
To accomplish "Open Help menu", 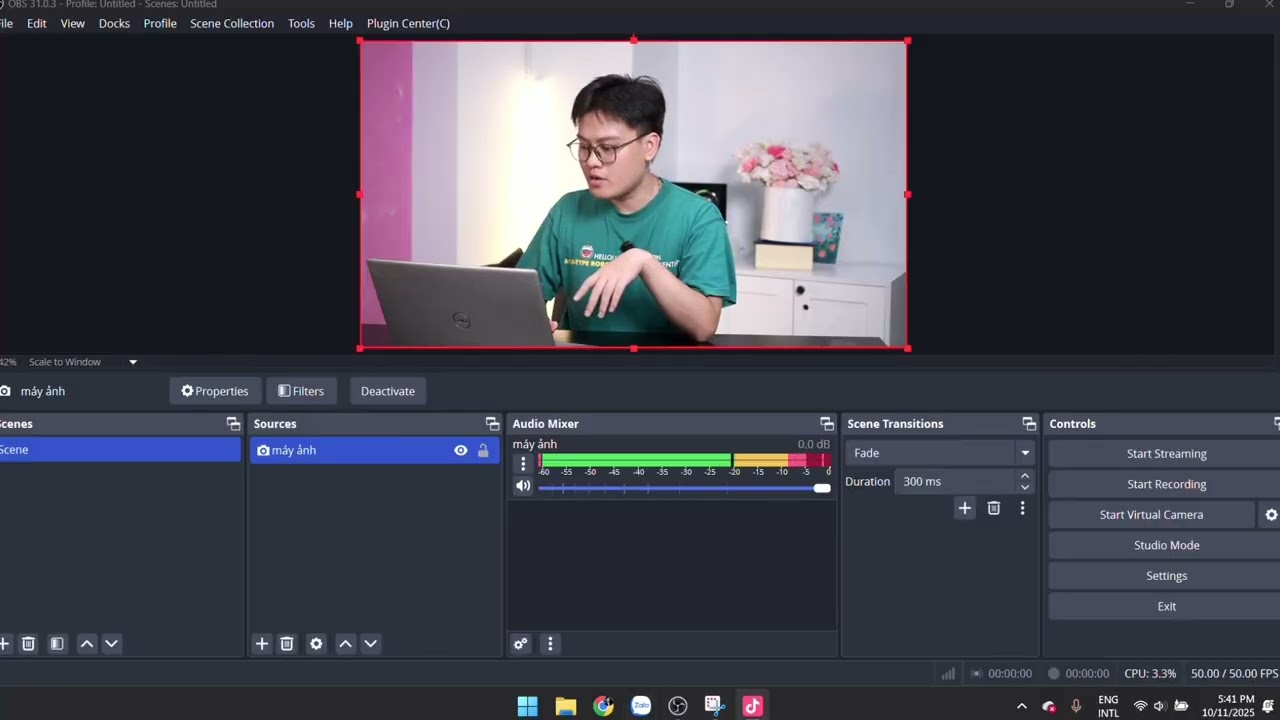I will pyautogui.click(x=341, y=23).
